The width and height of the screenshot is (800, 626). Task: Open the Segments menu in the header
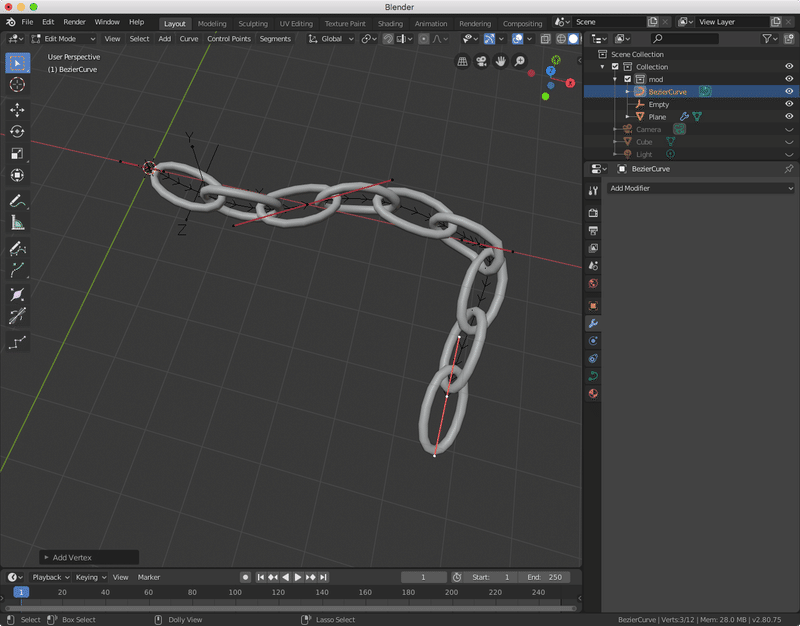coord(275,39)
